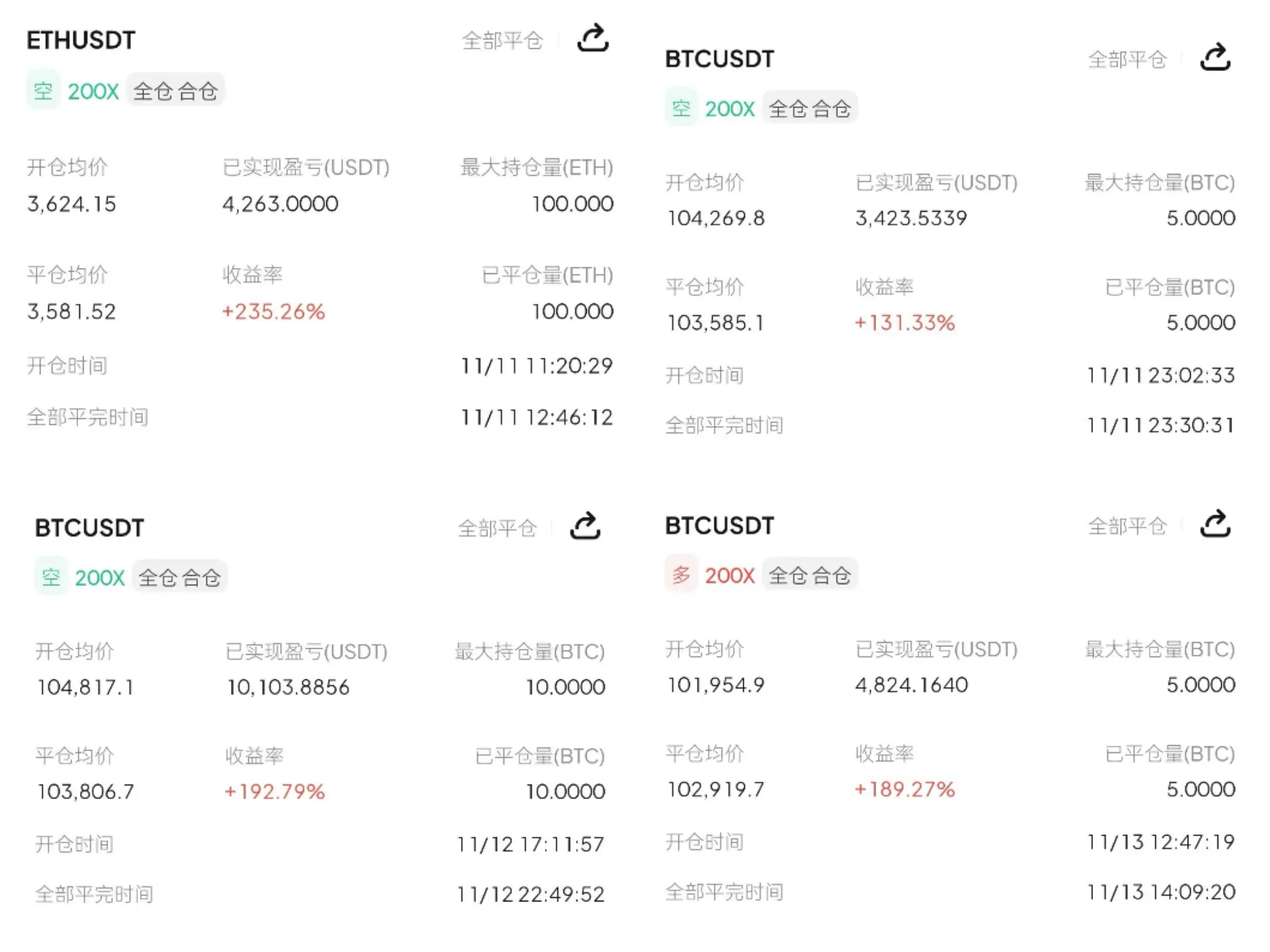The width and height of the screenshot is (1270, 952).
Task: Tap 全部平仓 on BTCUSDT 10.0000 position
Action: (x=497, y=528)
